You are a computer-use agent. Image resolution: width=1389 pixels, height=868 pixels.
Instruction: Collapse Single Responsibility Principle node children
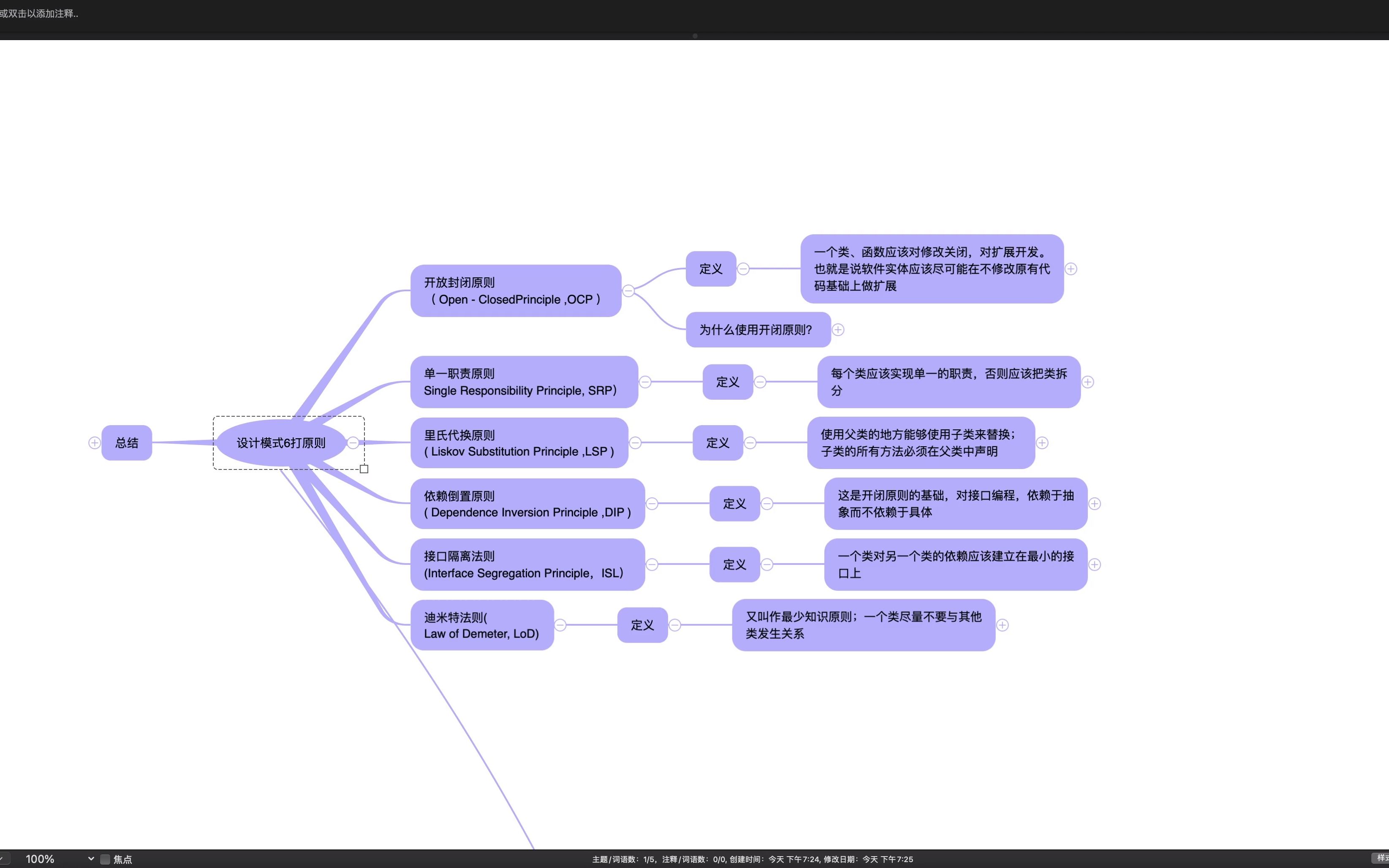(645, 382)
